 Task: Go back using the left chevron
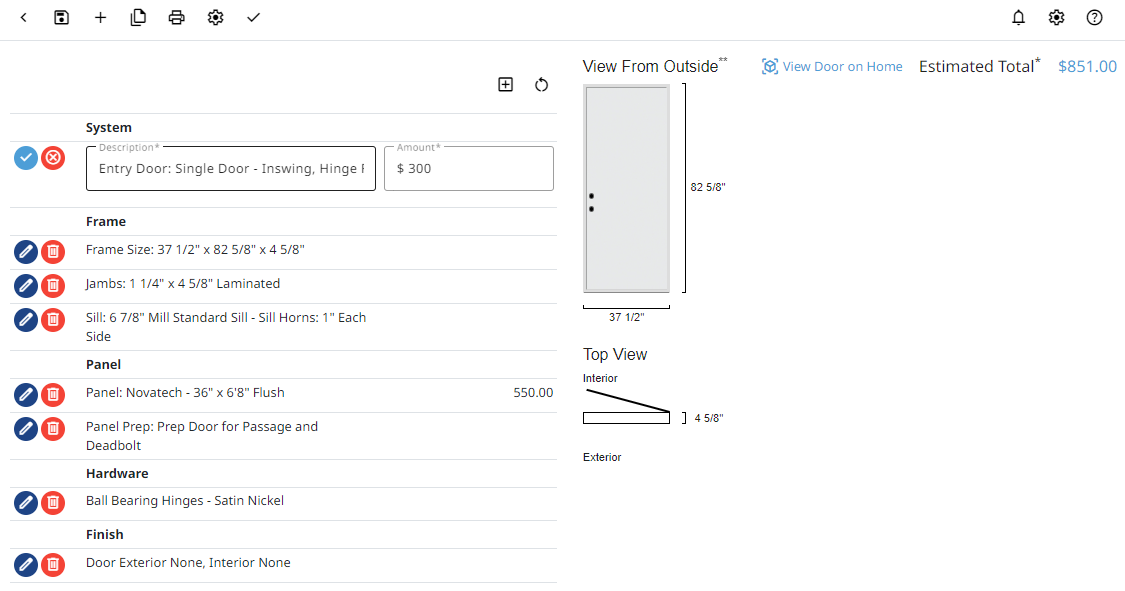[x=24, y=18]
